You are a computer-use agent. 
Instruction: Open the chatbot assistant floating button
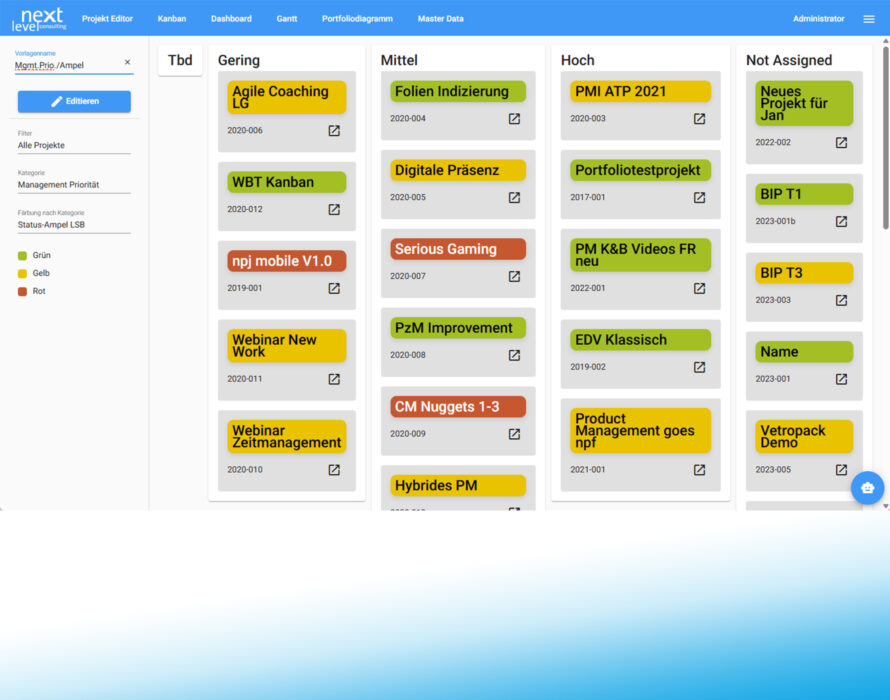click(x=867, y=488)
